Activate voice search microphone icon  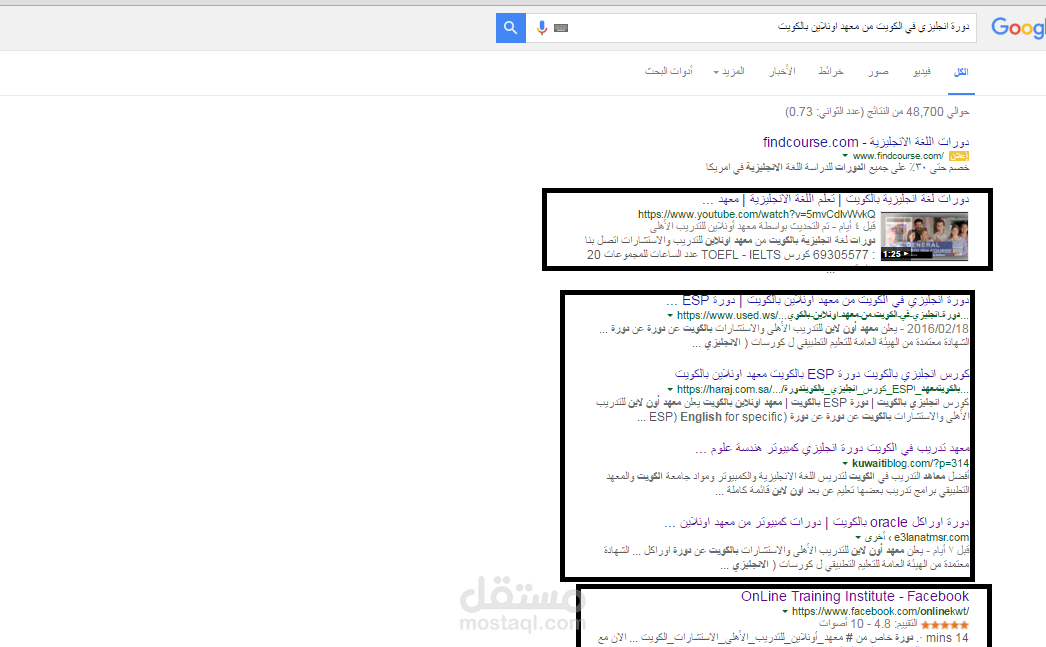click(x=542, y=27)
